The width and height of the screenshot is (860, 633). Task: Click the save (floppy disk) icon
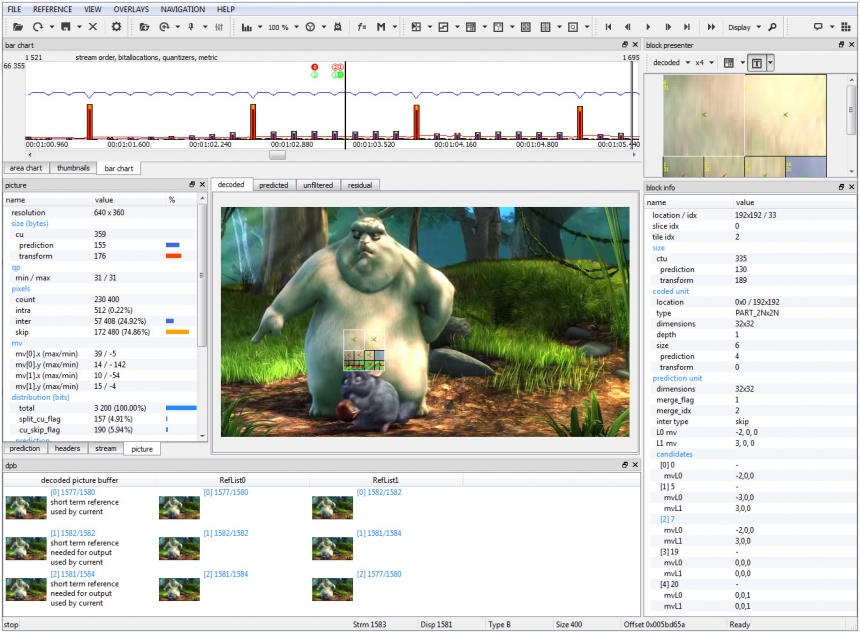point(66,27)
